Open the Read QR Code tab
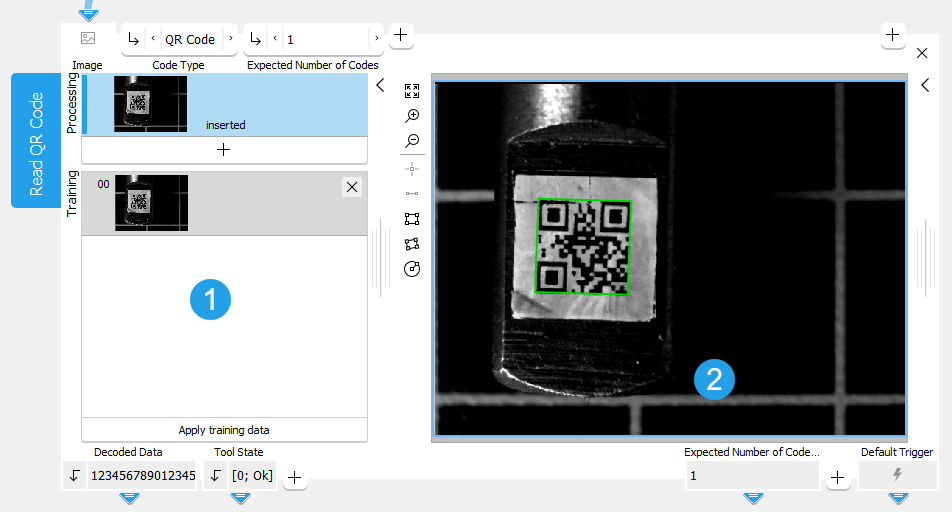This screenshot has width=952, height=512. click(x=36, y=141)
